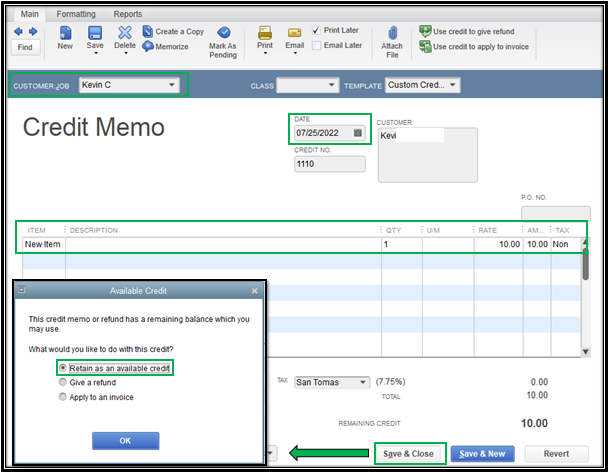Open the Customer:Job dropdown
609x472 pixels.
click(172, 85)
